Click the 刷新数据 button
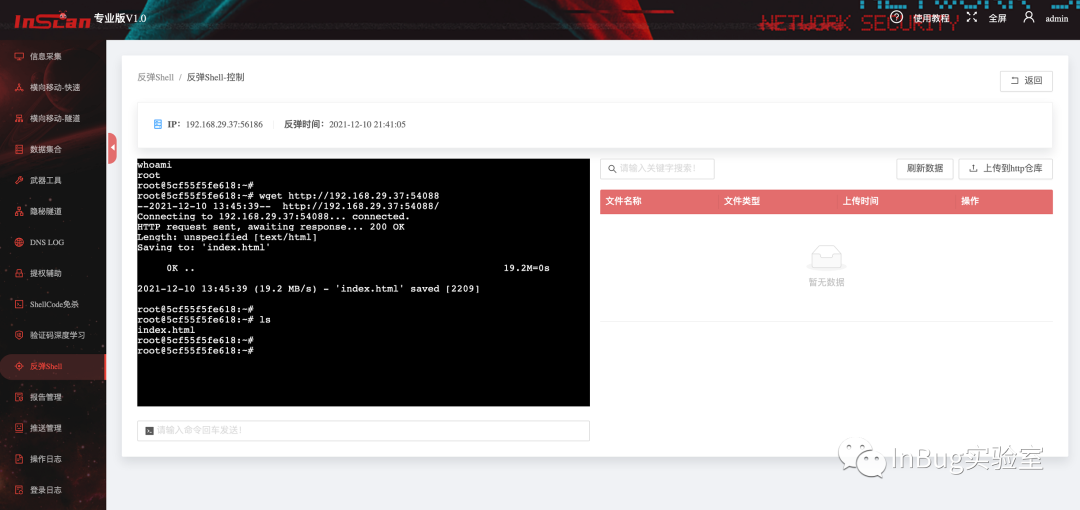 click(925, 169)
